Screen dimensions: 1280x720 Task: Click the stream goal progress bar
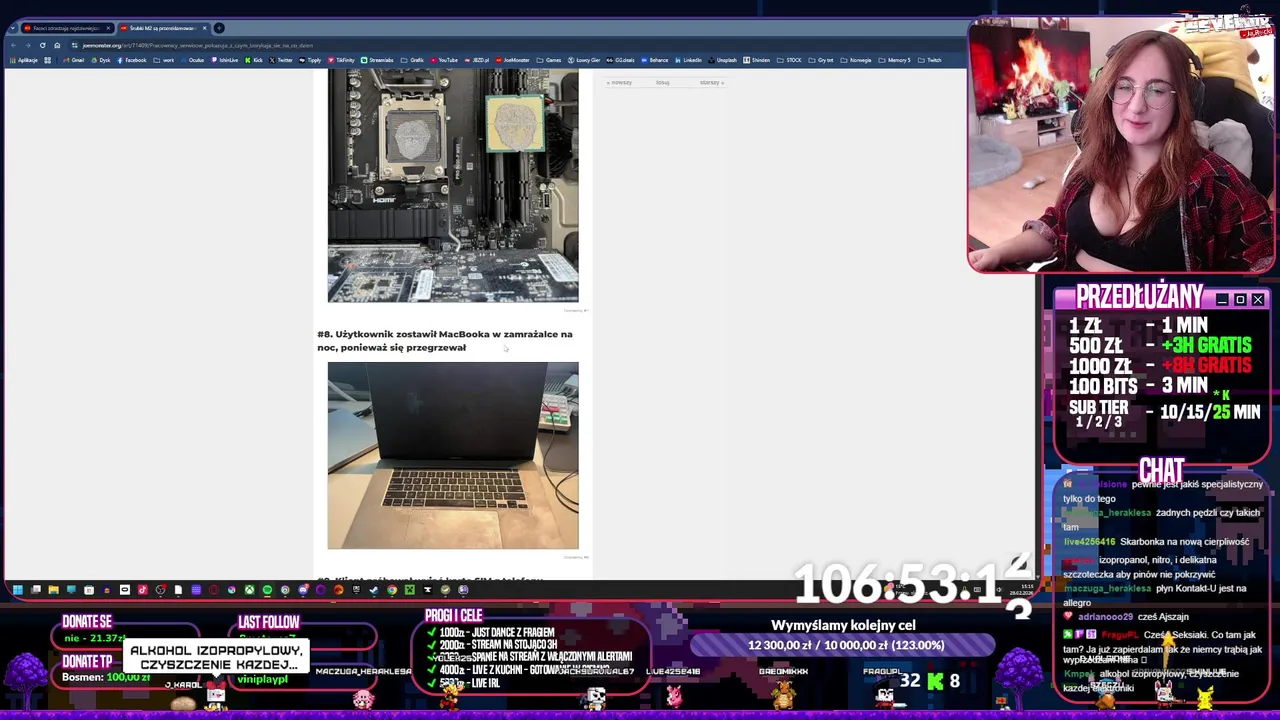(844, 645)
